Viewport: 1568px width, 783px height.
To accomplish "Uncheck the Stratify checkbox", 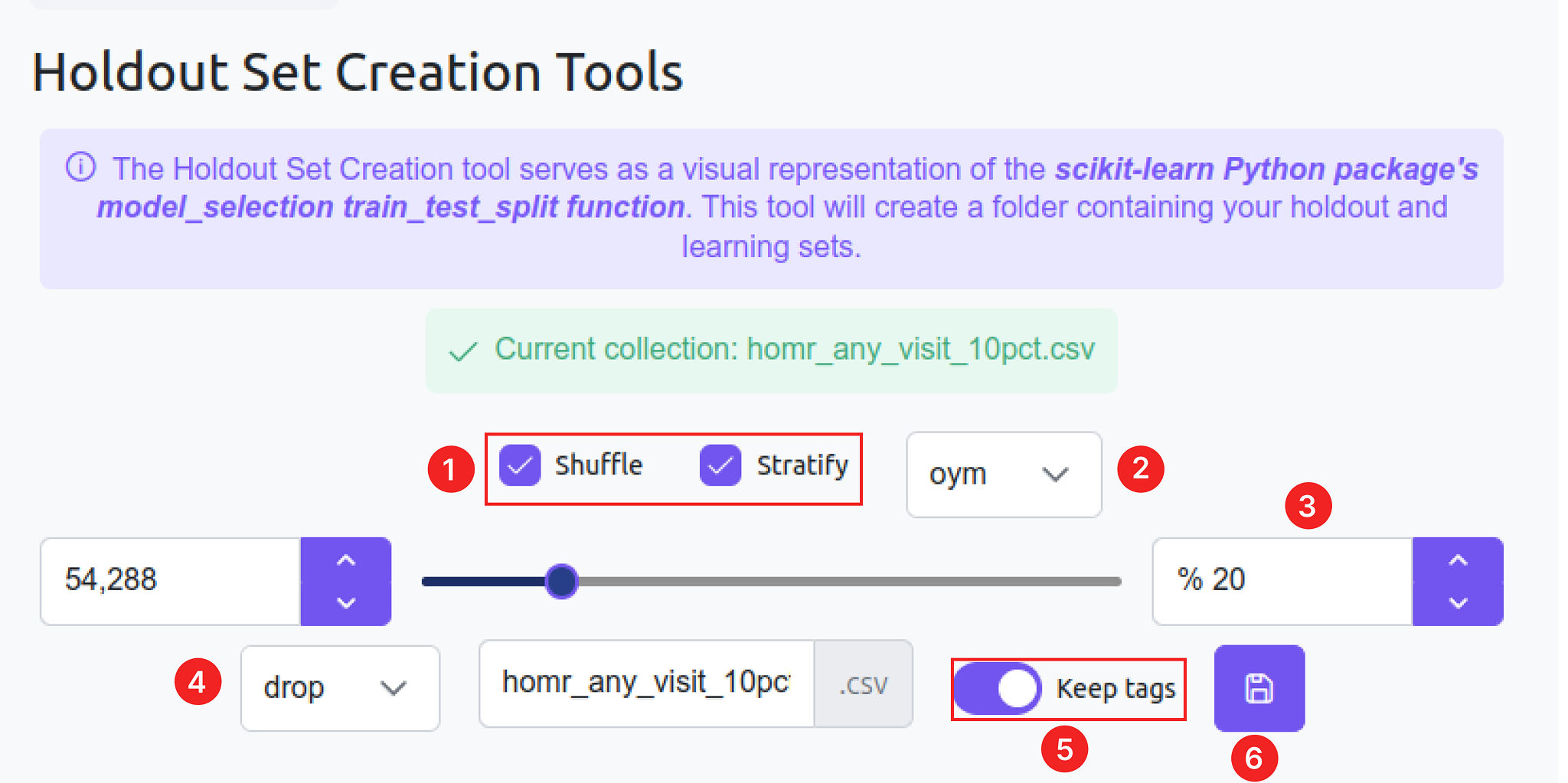I will (x=720, y=465).
